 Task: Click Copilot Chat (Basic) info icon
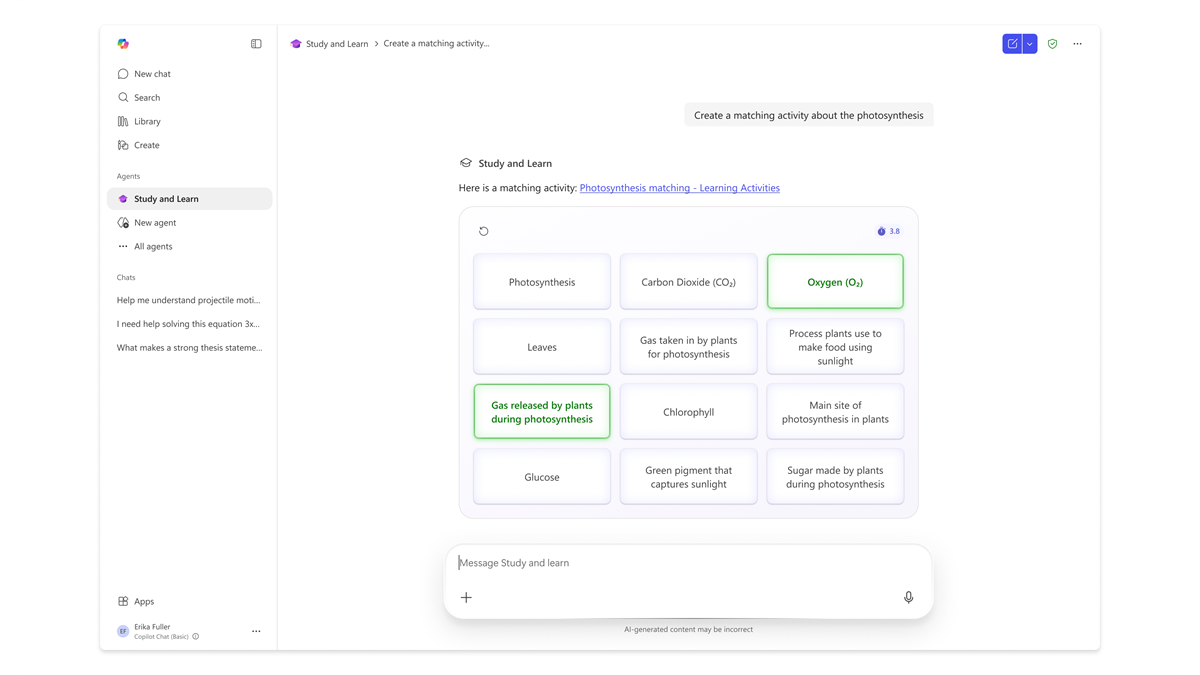(x=196, y=637)
